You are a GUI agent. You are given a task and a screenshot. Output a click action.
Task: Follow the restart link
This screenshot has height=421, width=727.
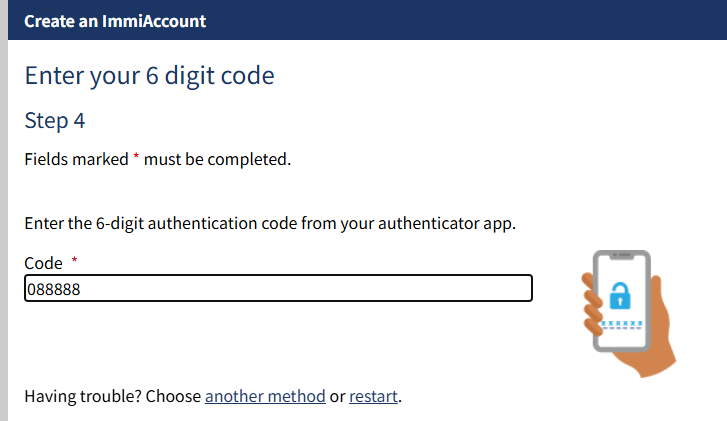click(373, 396)
